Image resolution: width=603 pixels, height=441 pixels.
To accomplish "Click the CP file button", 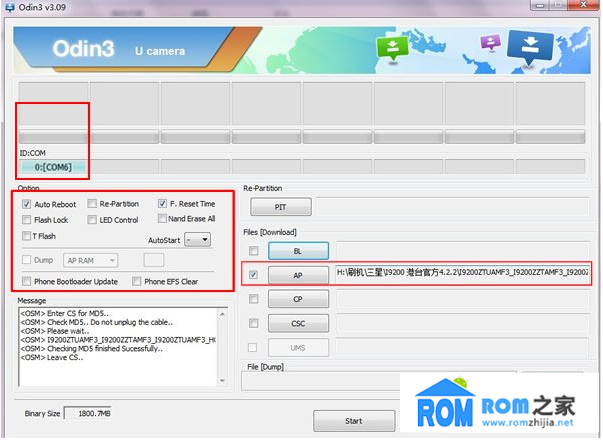I will [298, 299].
